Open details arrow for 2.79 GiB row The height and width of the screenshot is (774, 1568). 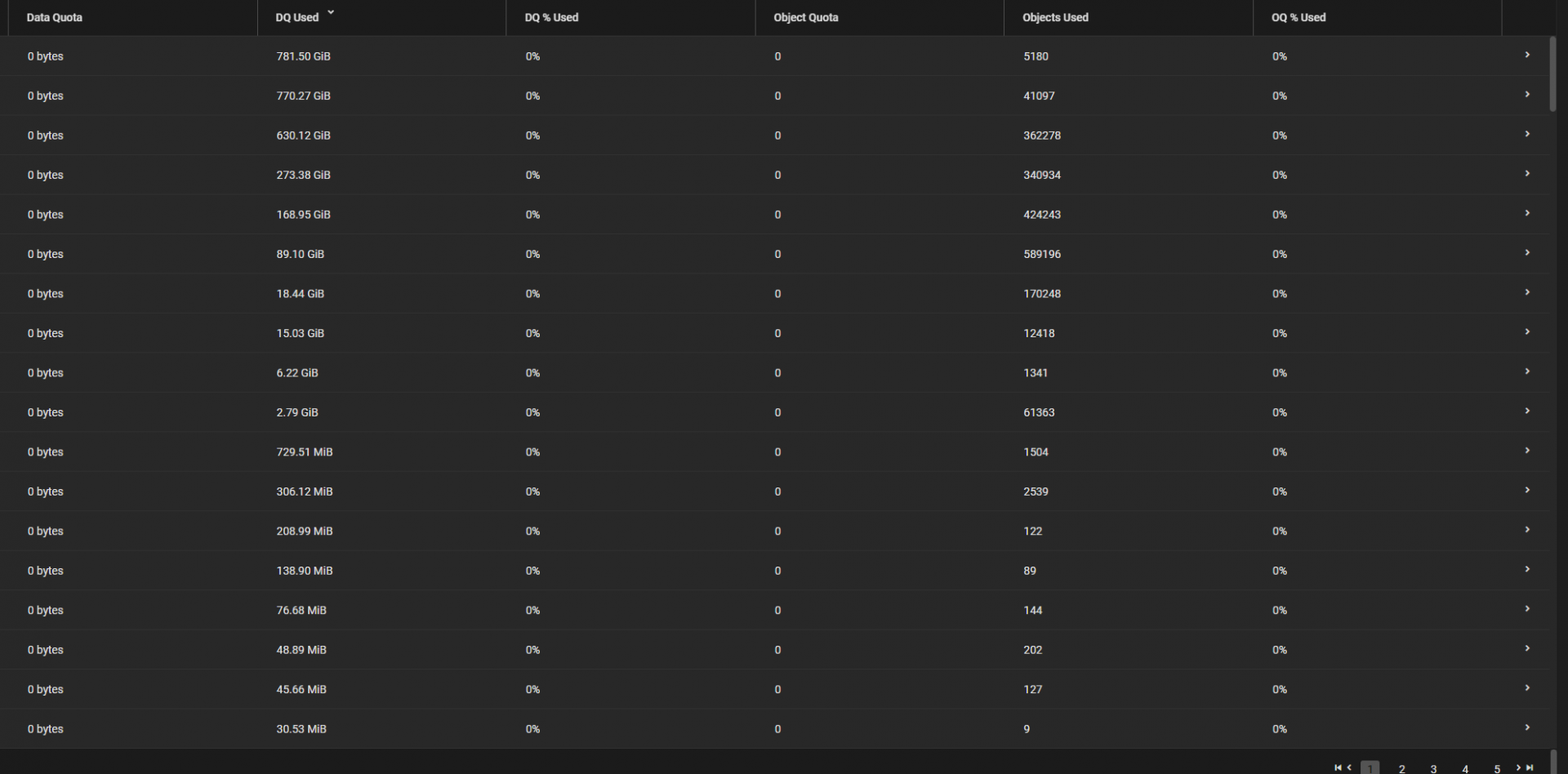1527,411
